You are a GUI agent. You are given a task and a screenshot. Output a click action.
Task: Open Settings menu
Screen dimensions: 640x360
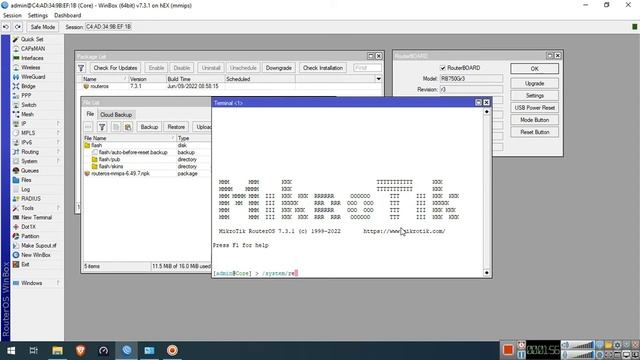tap(38, 16)
